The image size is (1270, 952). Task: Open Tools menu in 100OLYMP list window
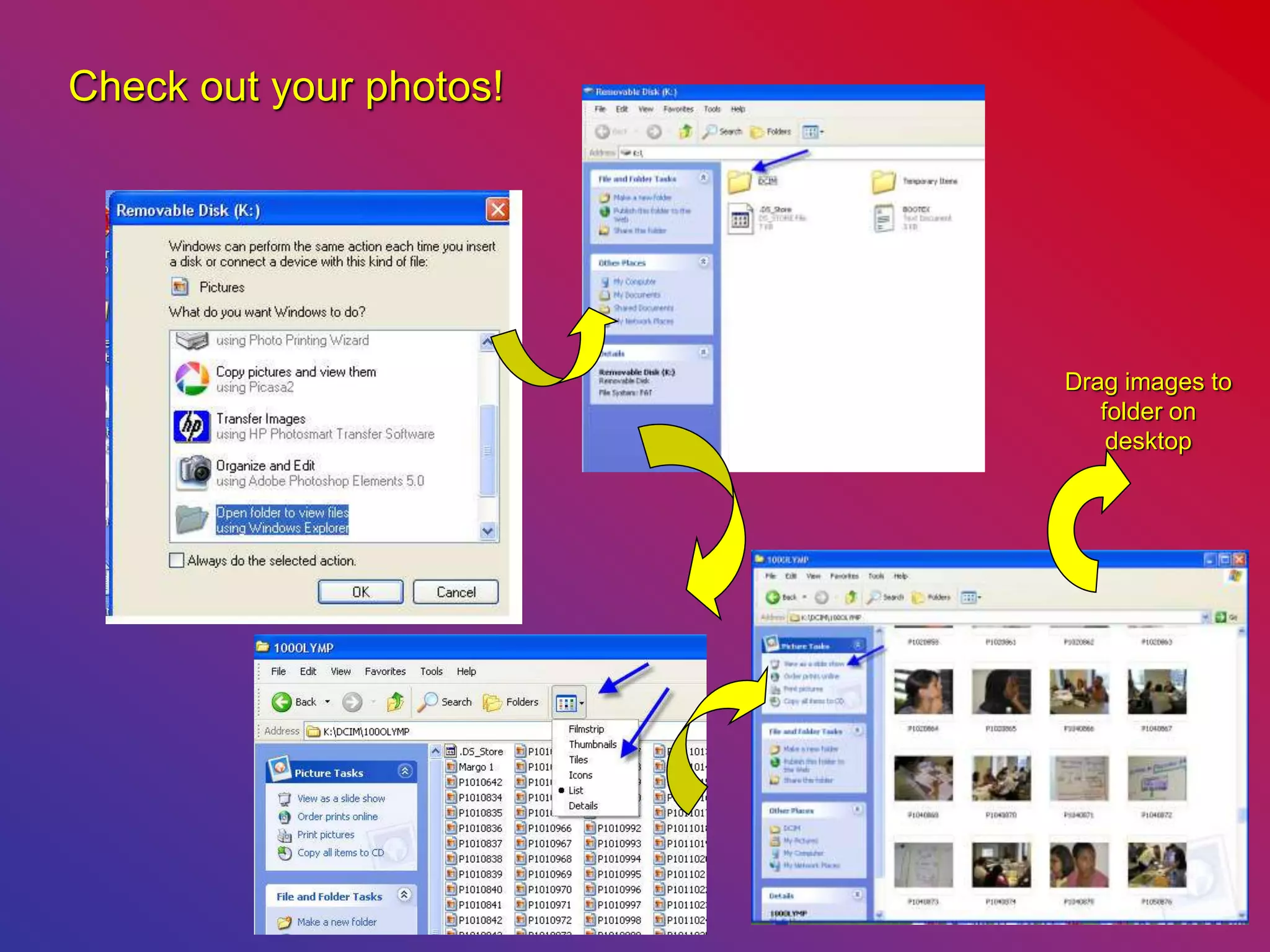point(432,671)
